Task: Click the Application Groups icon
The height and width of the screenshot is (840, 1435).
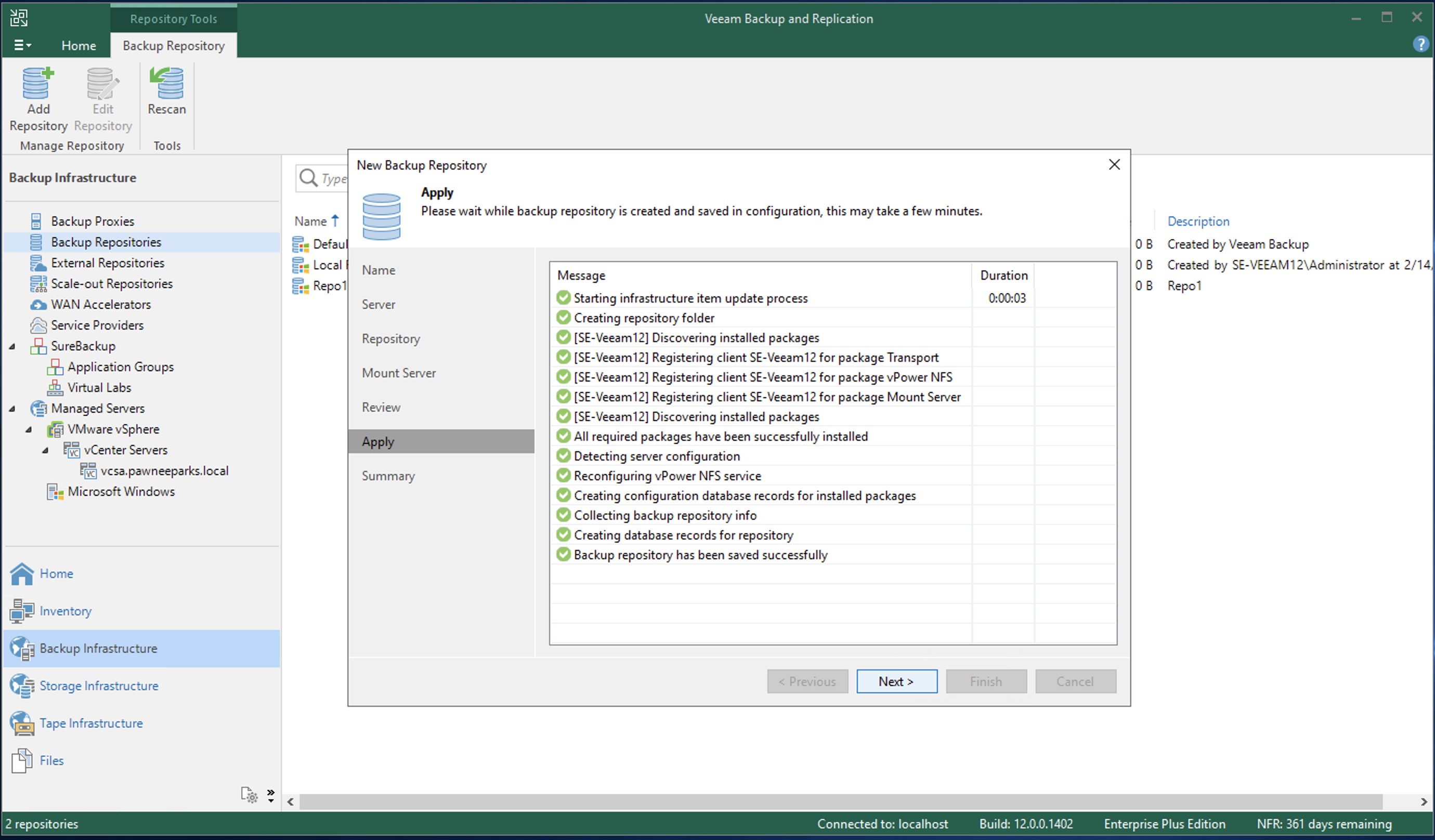Action: point(55,367)
